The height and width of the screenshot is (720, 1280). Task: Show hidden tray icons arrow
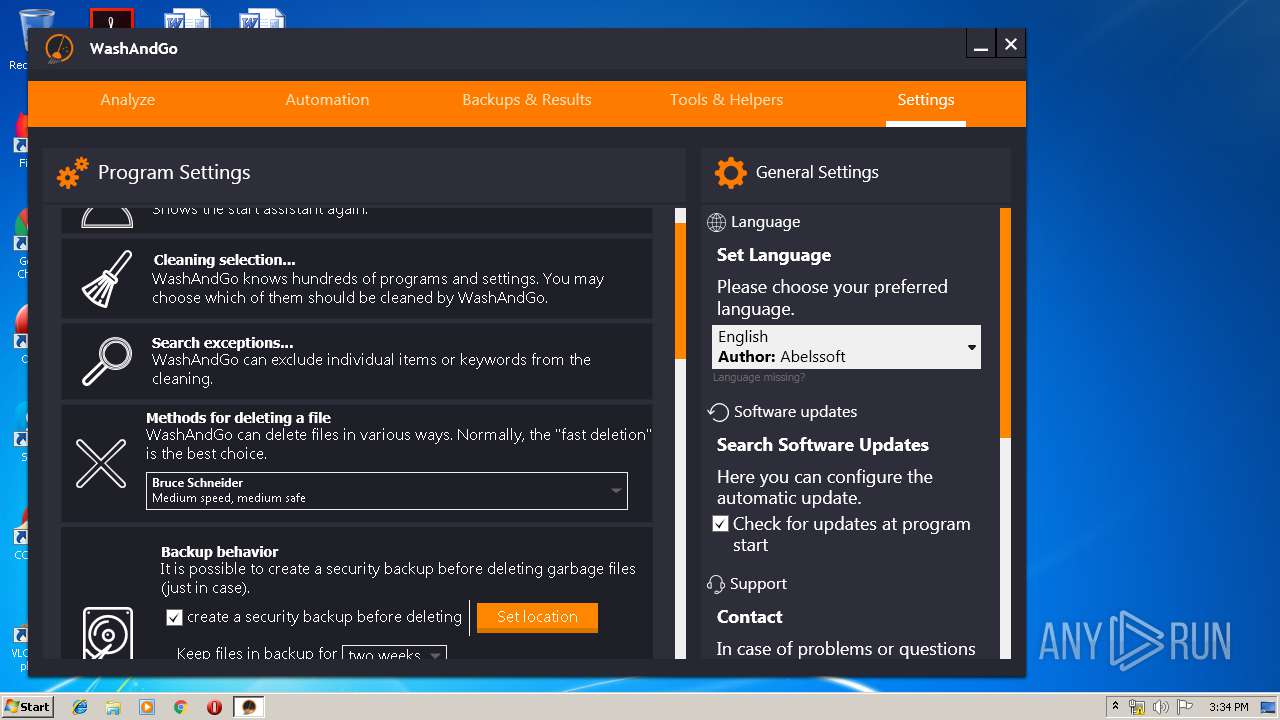point(1115,707)
